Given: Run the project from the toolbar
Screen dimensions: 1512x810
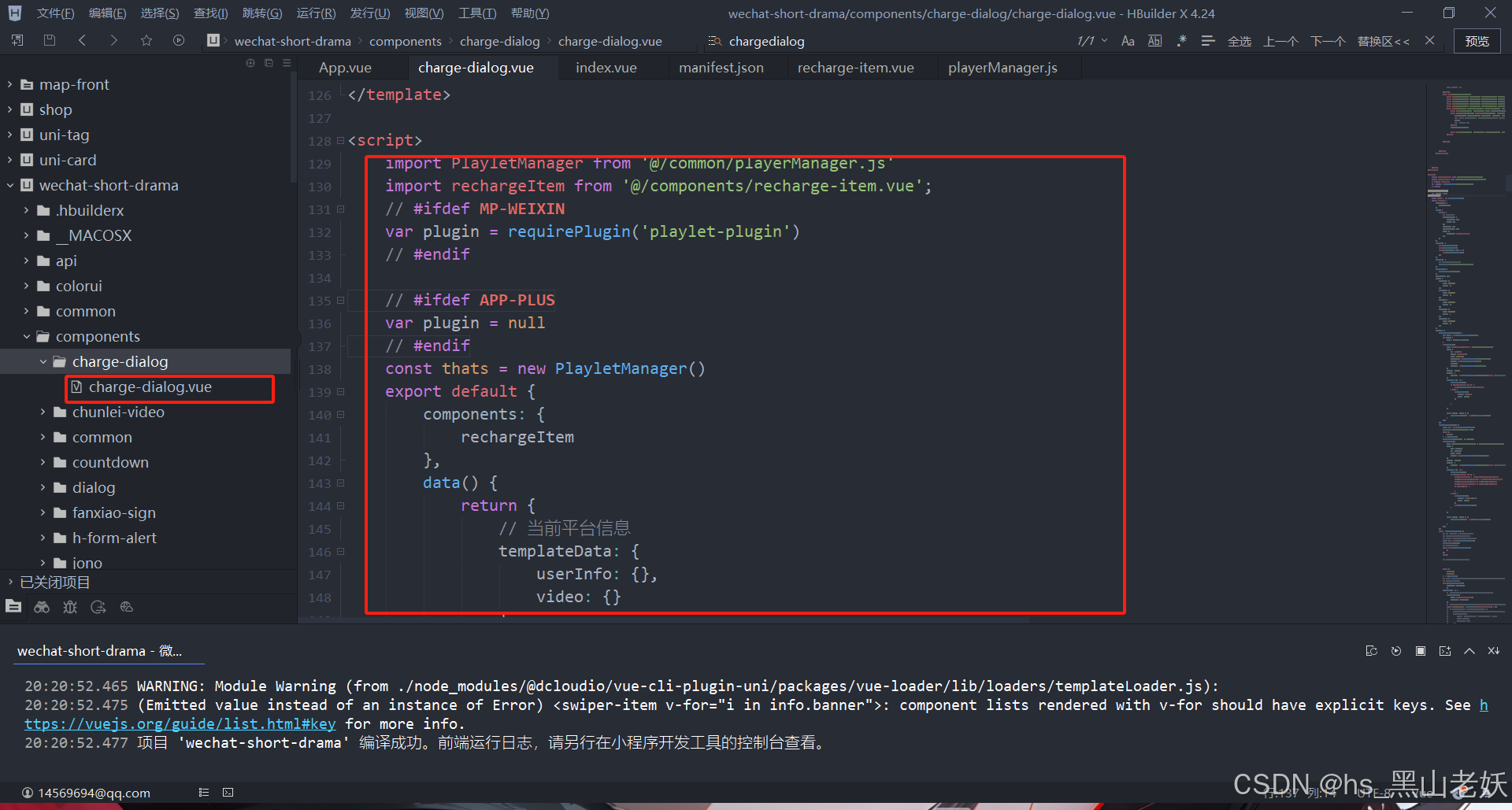Looking at the screenshot, I should point(178,40).
